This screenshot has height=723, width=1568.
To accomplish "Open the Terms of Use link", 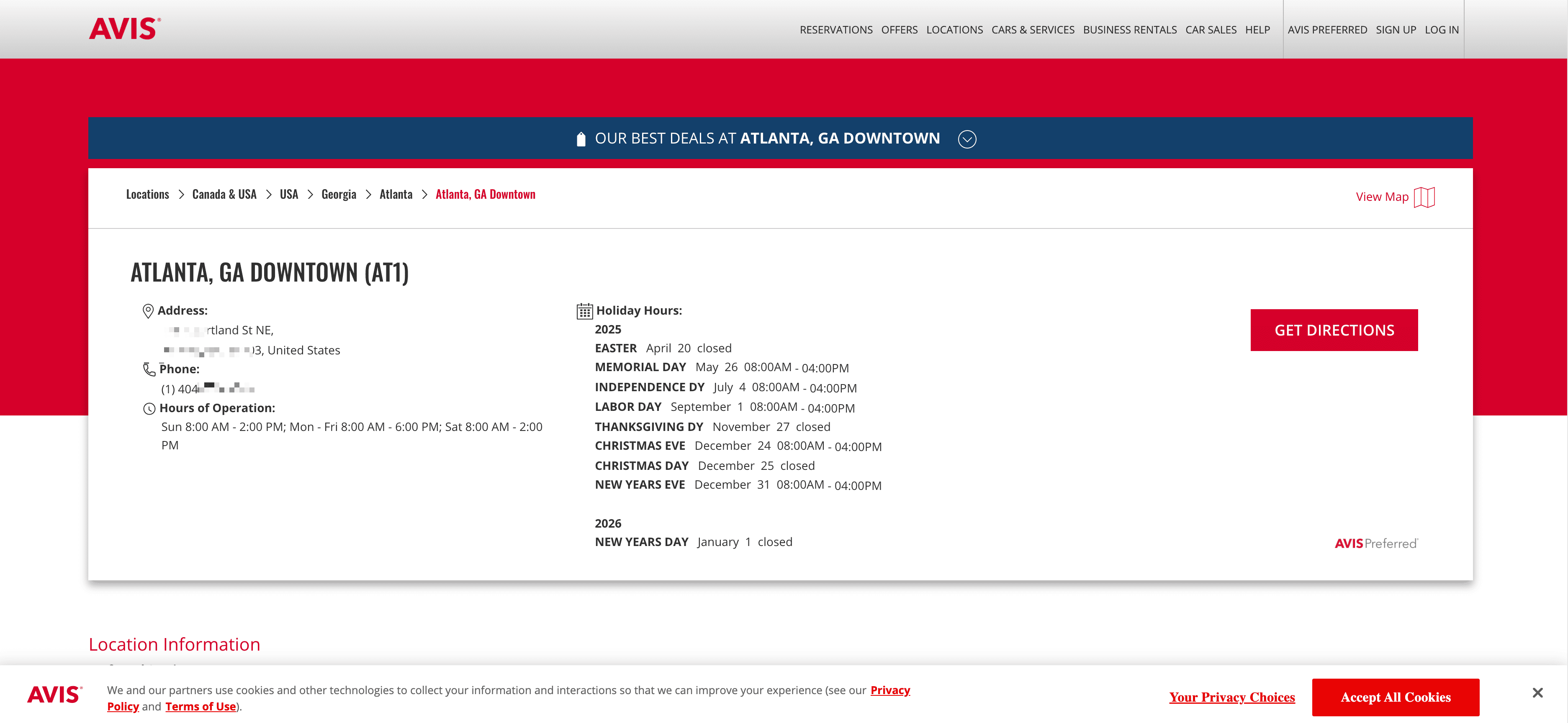I will [200, 707].
